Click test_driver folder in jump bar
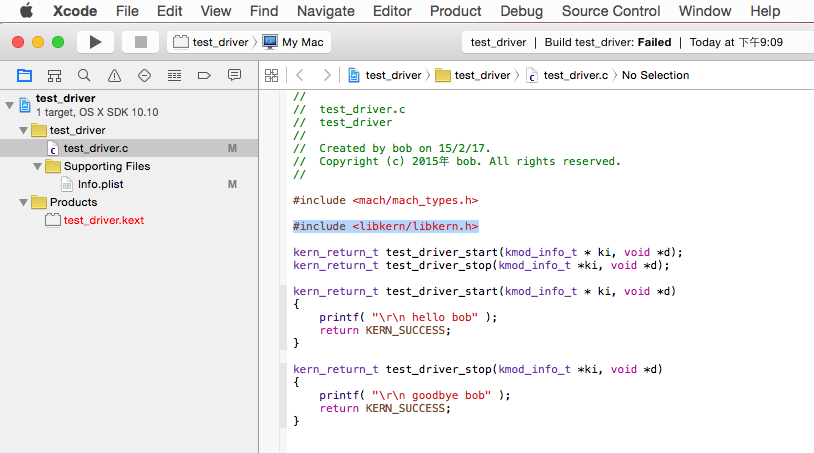814x453 pixels. [x=473, y=75]
